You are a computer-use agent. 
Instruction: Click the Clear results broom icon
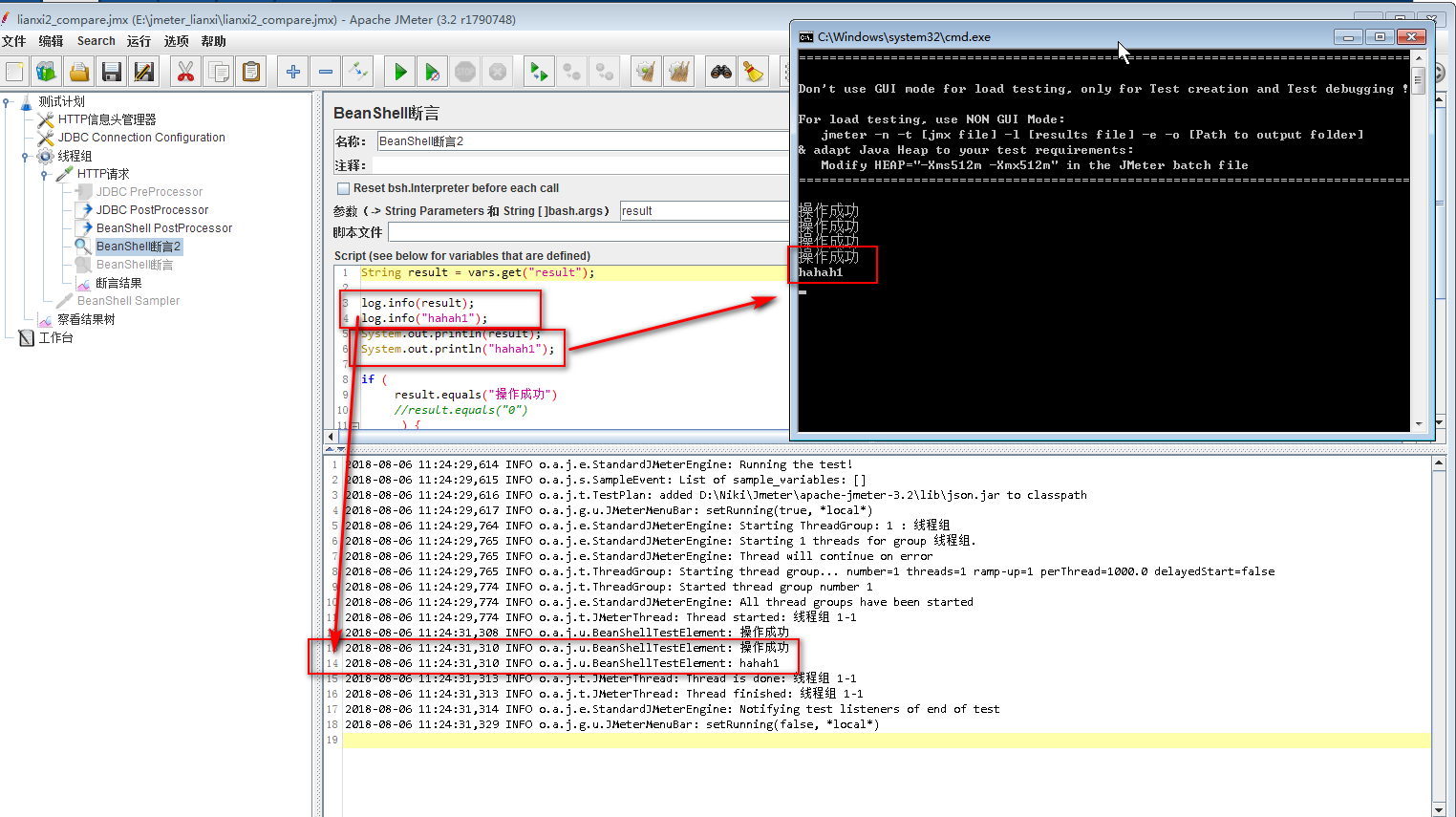(647, 72)
